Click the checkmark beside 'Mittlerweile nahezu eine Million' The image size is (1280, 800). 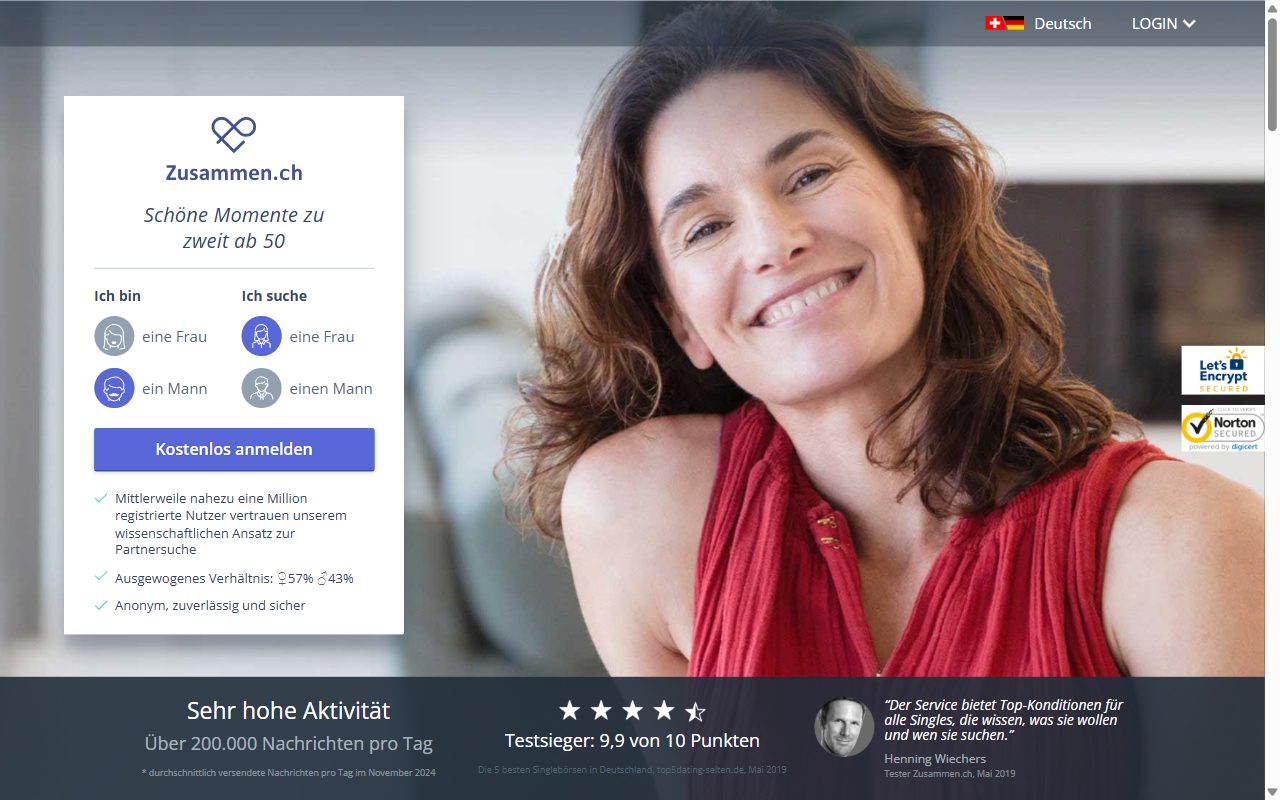[101, 497]
